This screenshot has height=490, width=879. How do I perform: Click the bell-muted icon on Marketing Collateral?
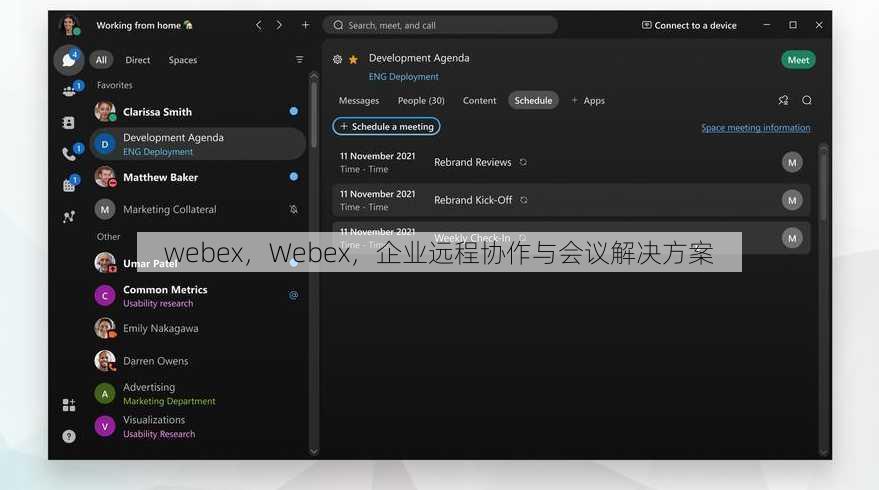pyautogui.click(x=293, y=209)
